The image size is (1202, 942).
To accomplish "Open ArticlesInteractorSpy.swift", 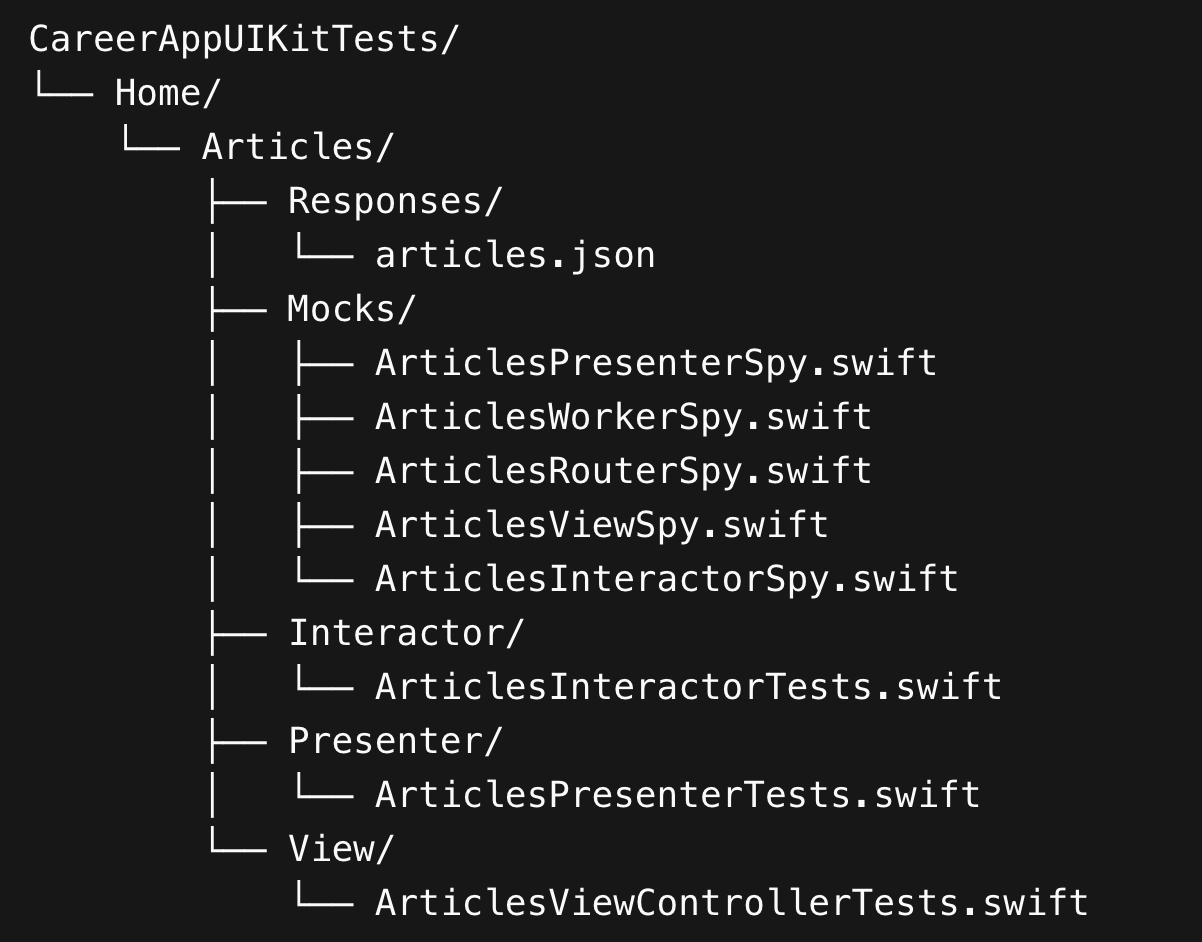I will point(667,579).
